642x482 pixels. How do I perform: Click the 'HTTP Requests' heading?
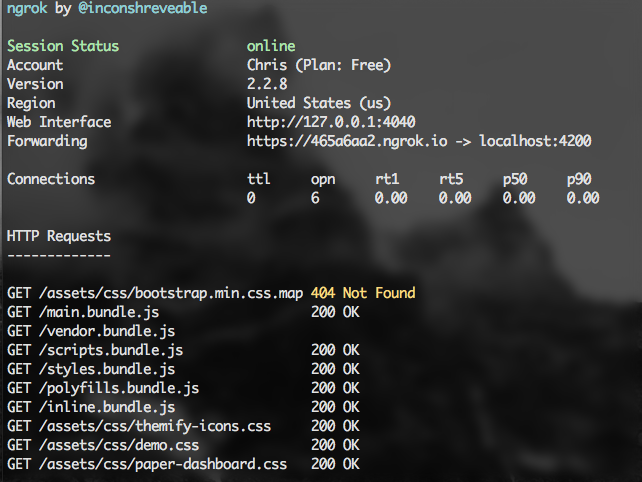pyautogui.click(x=59, y=236)
